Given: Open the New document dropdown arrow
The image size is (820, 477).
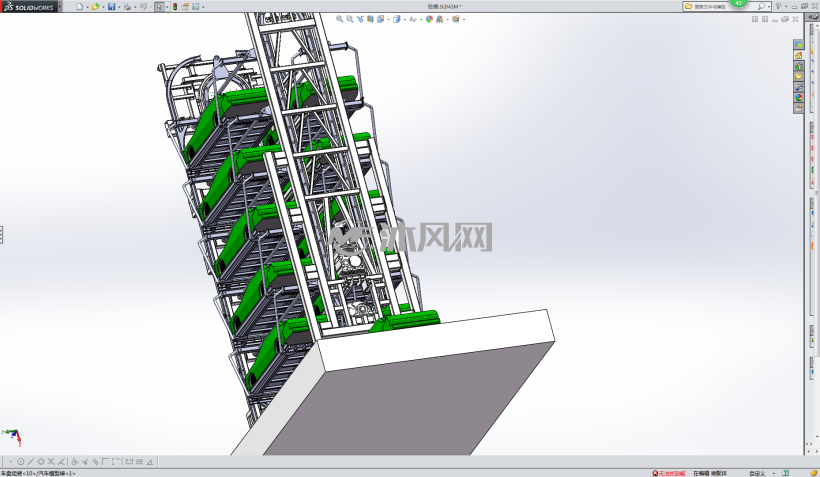Looking at the screenshot, I should [87, 7].
